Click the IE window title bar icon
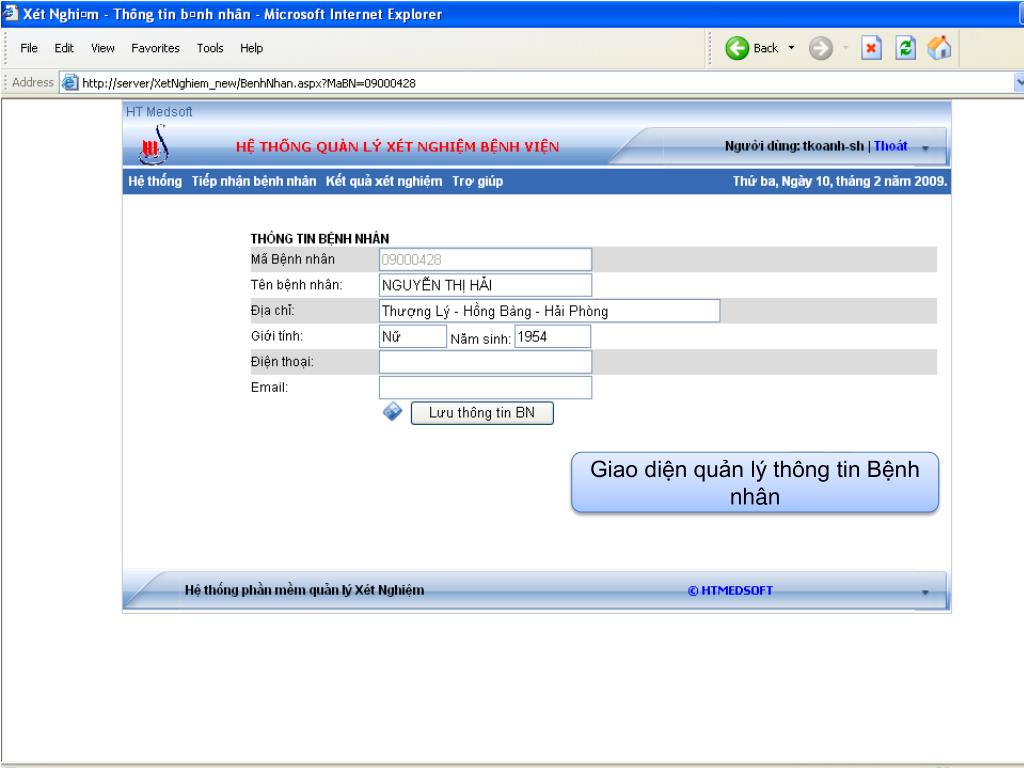This screenshot has width=1024, height=768. click(10, 13)
